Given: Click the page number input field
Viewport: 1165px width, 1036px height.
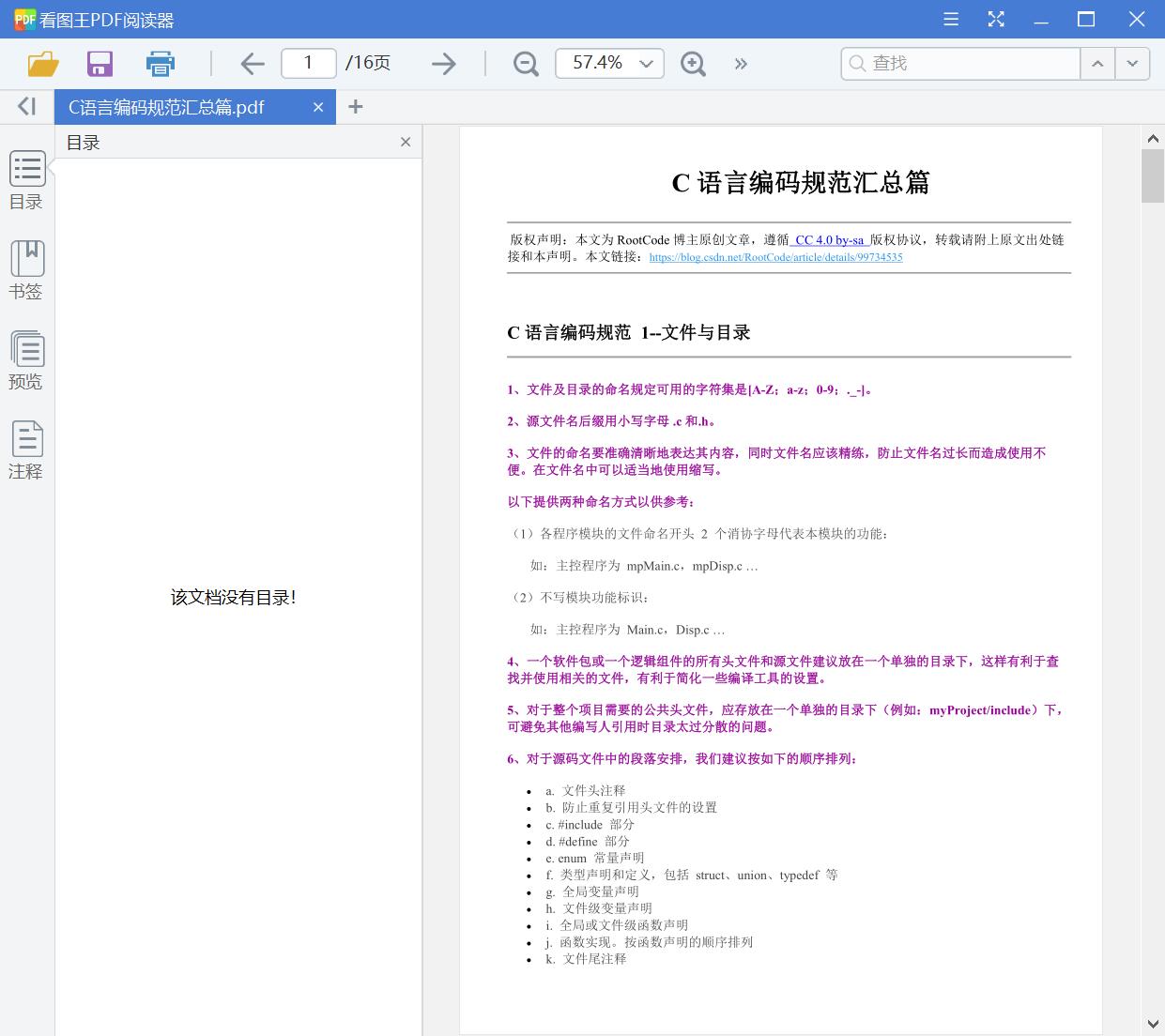Looking at the screenshot, I should (x=308, y=62).
